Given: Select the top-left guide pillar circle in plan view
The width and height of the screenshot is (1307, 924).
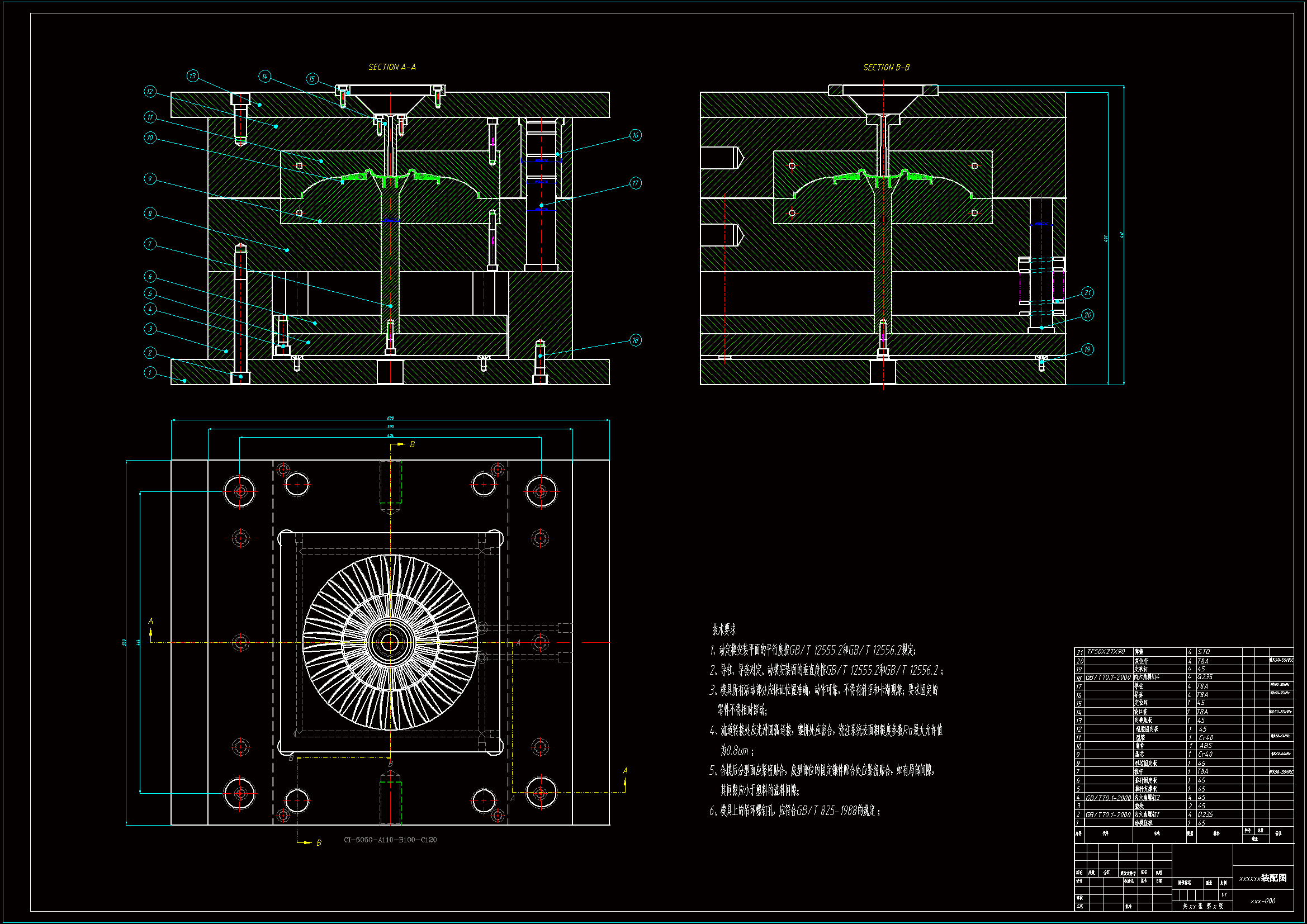Looking at the screenshot, I should [240, 491].
